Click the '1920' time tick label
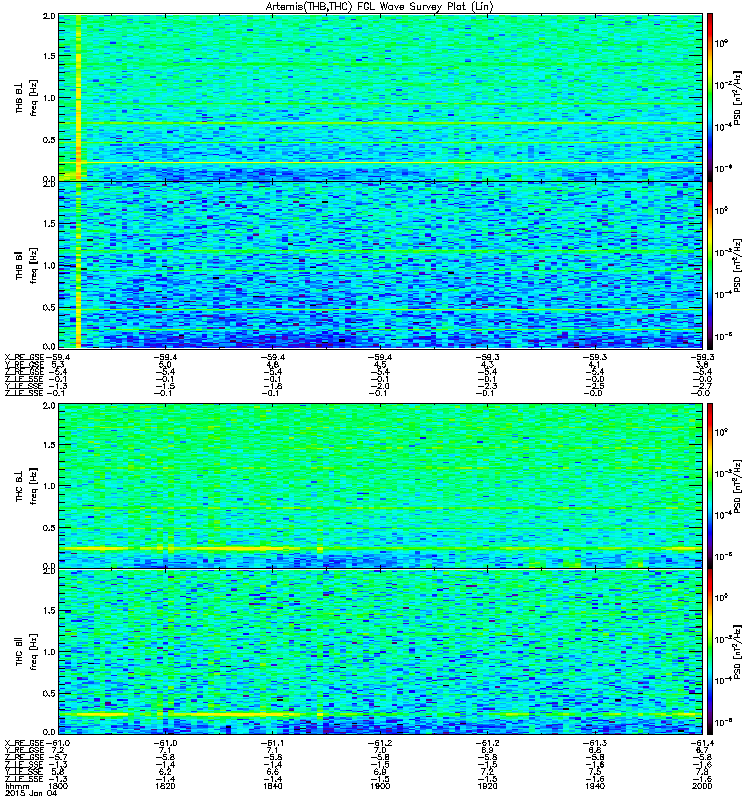The height and width of the screenshot is (800, 750). click(487, 786)
